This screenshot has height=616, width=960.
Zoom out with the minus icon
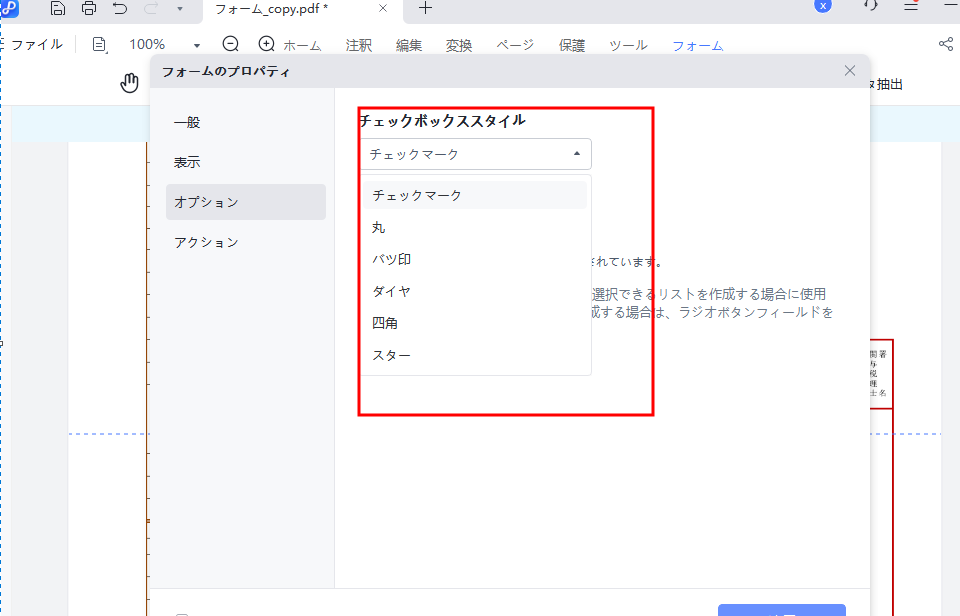click(x=231, y=45)
